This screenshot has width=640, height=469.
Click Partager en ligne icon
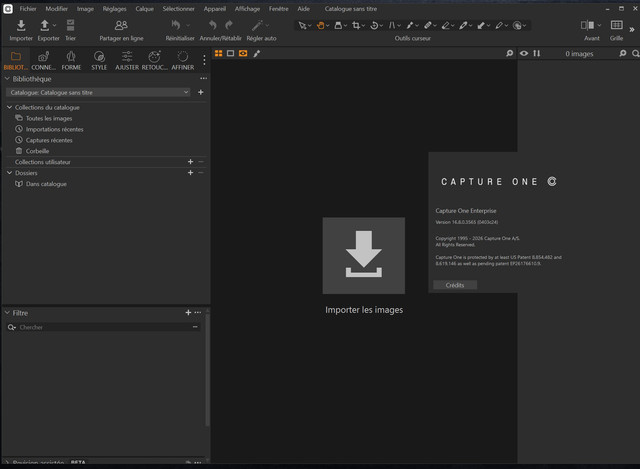121,25
